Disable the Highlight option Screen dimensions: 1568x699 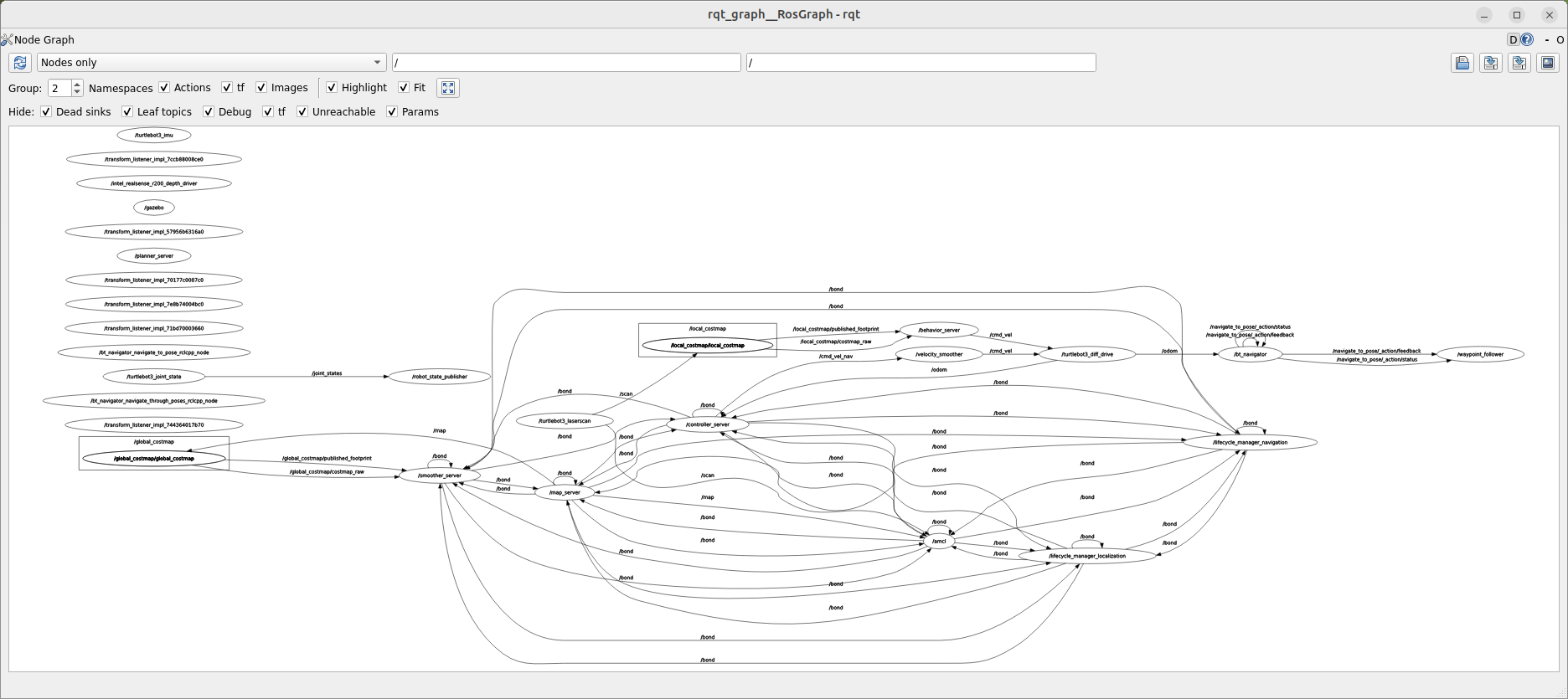pyautogui.click(x=332, y=88)
